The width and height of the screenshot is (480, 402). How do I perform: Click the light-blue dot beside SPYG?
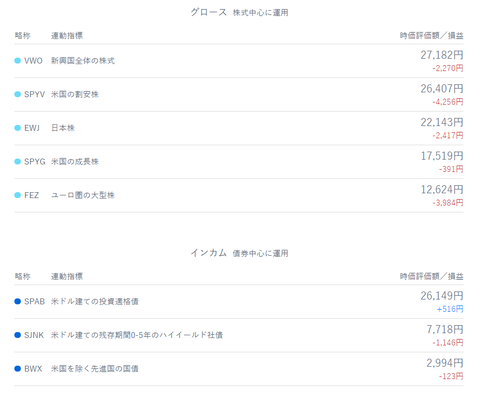[18, 162]
